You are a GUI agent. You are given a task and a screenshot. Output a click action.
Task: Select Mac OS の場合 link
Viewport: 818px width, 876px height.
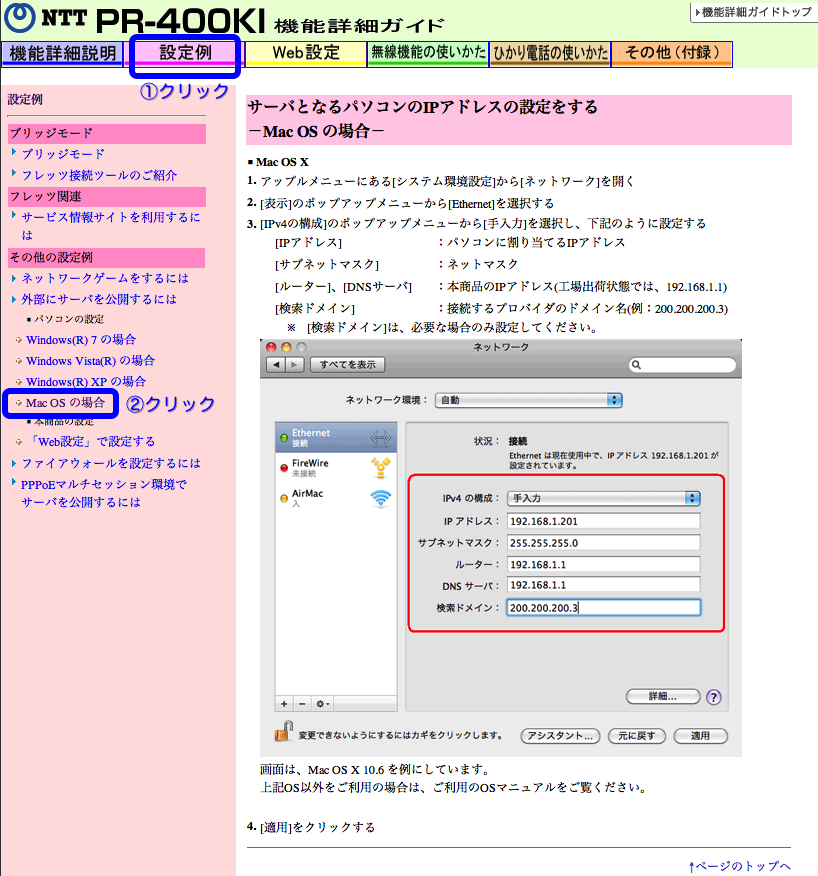pyautogui.click(x=65, y=403)
